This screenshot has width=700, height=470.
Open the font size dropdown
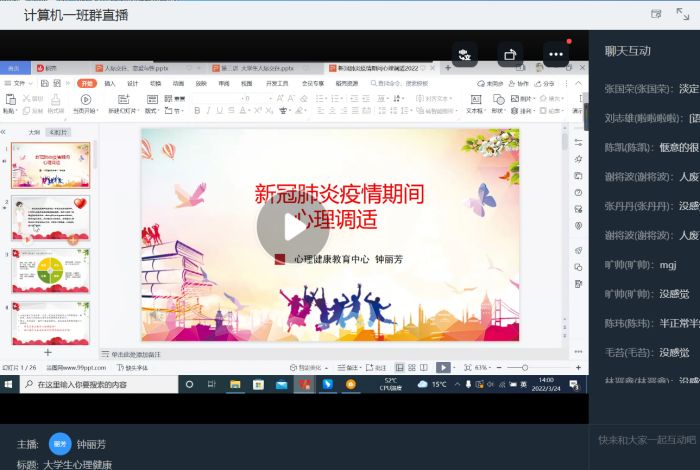(x=270, y=98)
